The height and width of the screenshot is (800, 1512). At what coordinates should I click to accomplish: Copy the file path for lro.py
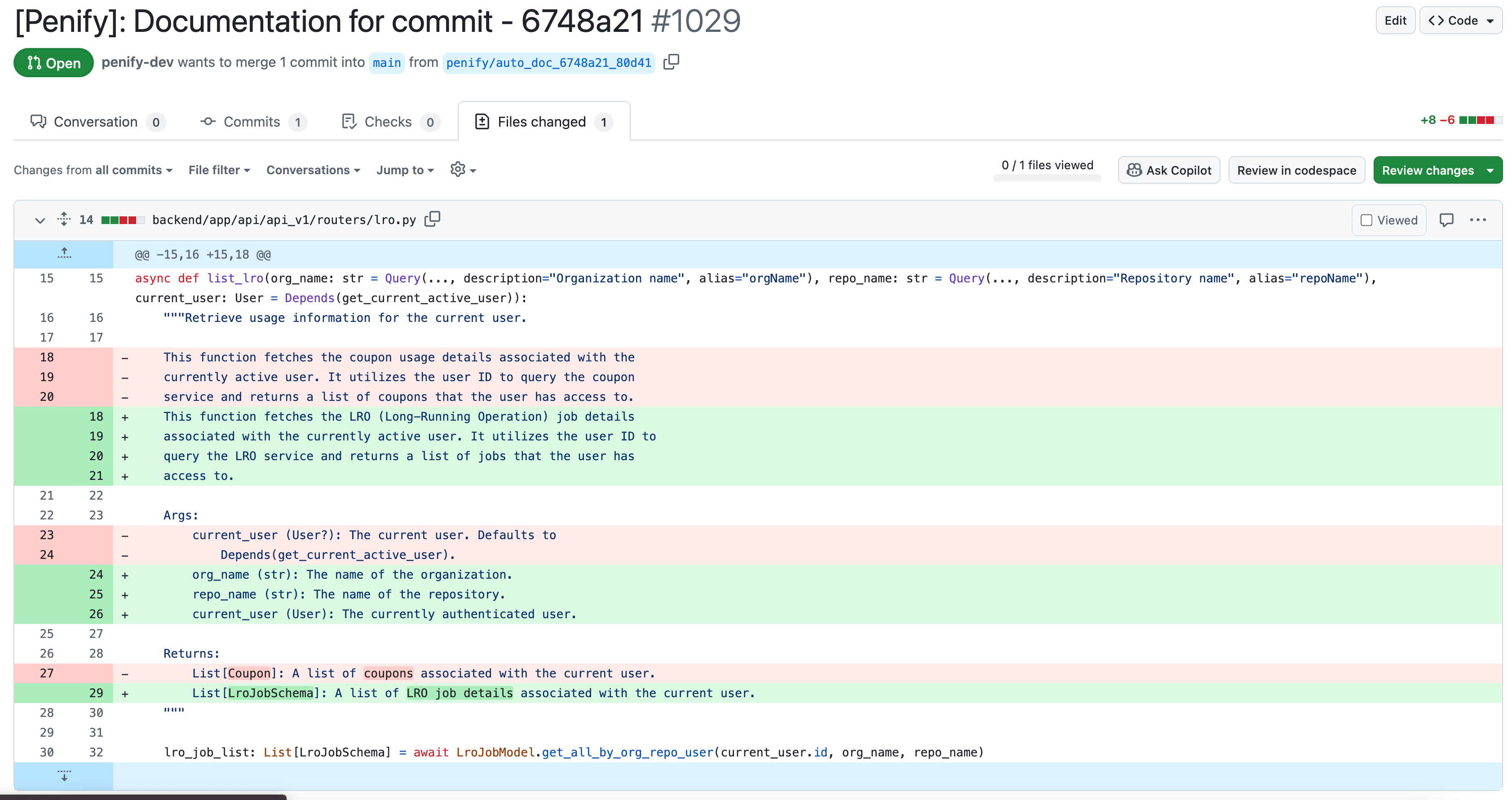[x=433, y=219]
